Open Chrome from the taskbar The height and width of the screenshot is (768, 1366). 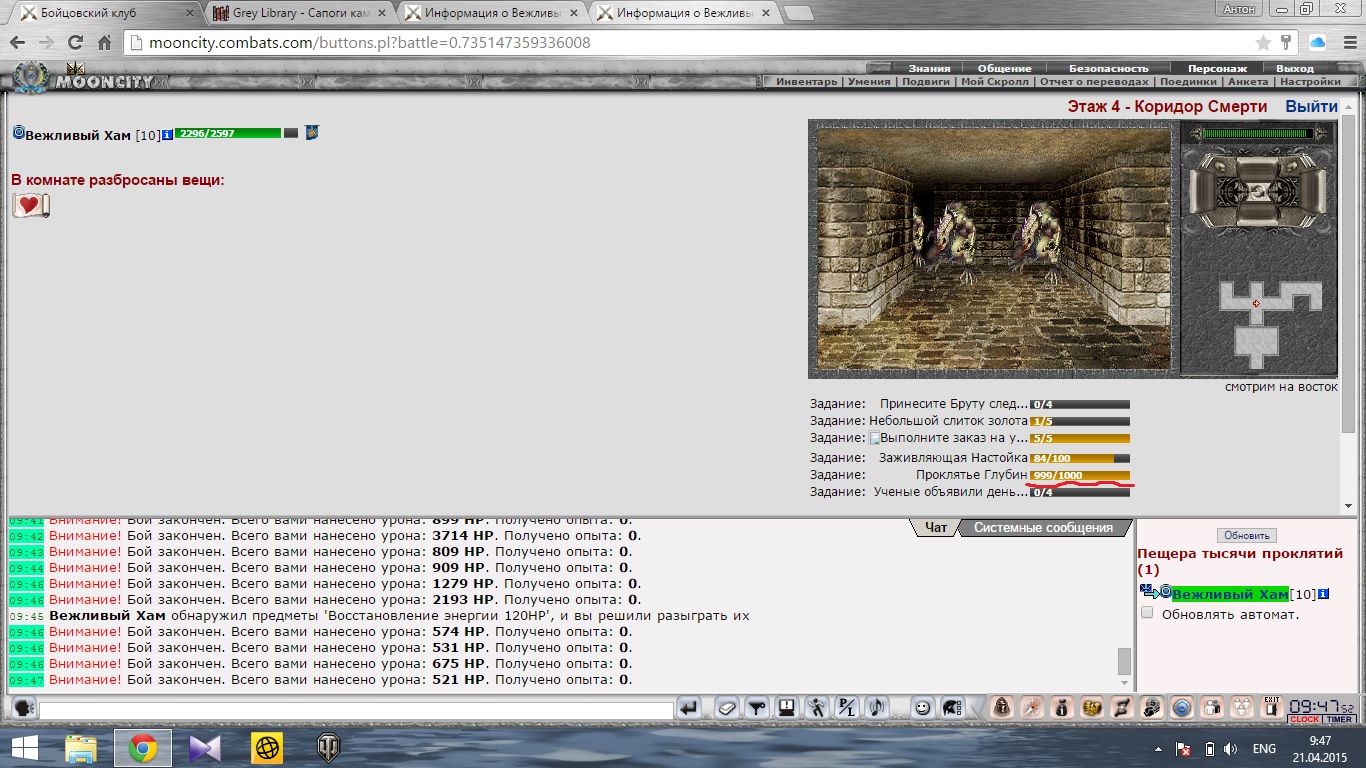point(143,748)
